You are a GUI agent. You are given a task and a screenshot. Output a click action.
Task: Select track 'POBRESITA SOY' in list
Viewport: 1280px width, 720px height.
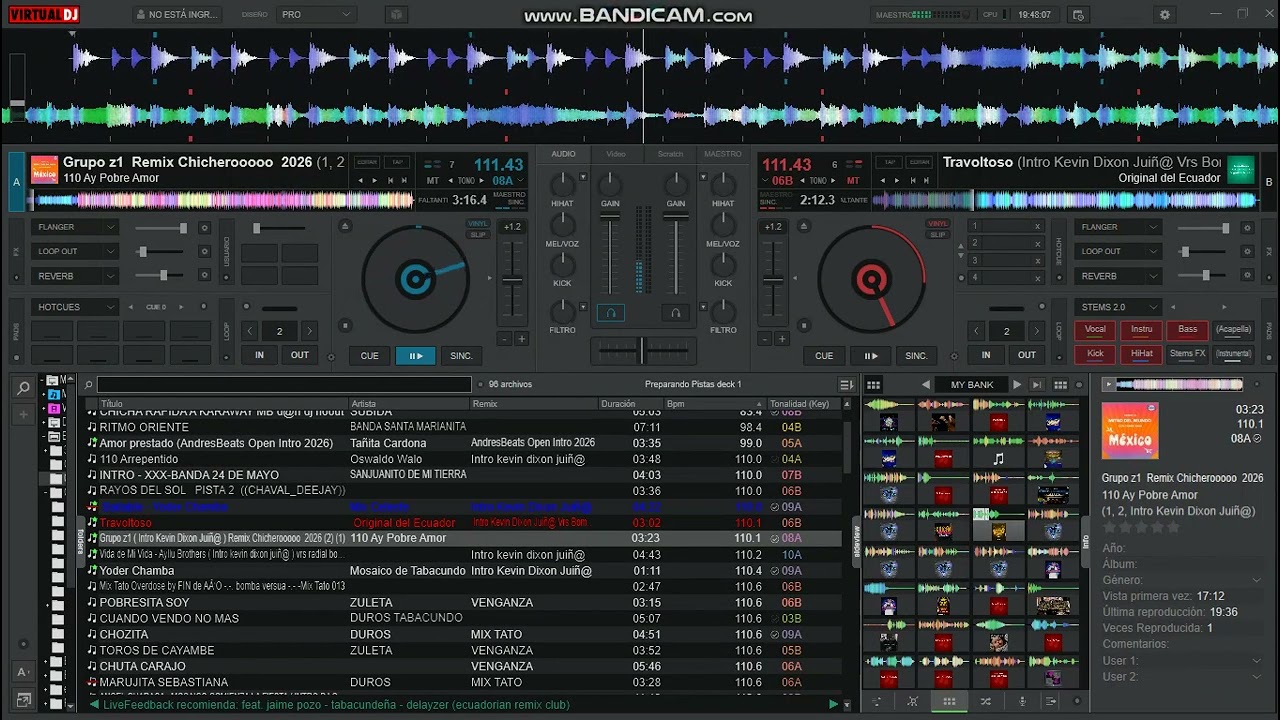[x=463, y=603]
